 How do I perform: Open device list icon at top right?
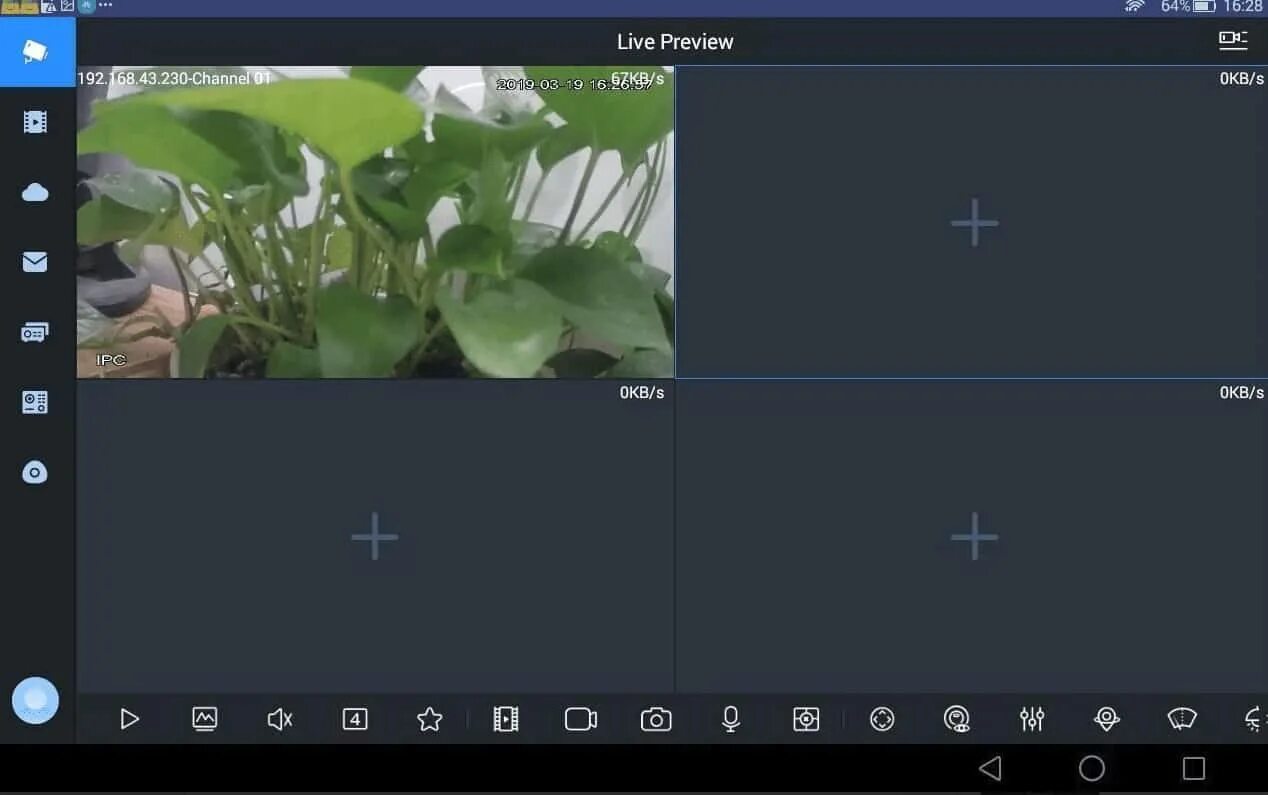tap(1233, 40)
